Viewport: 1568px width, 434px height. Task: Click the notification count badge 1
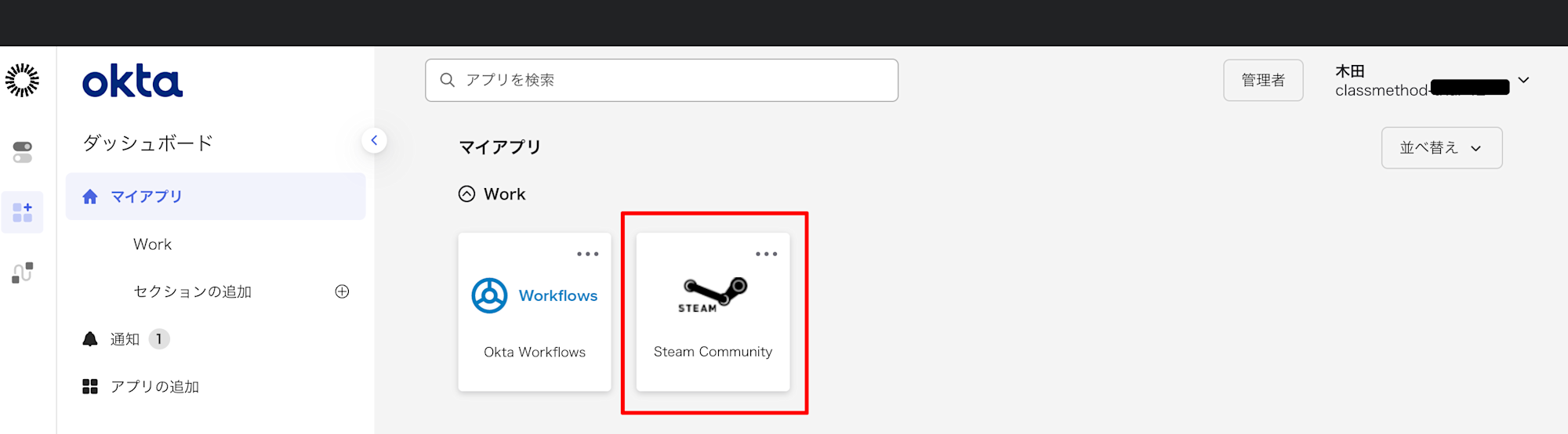coord(159,339)
